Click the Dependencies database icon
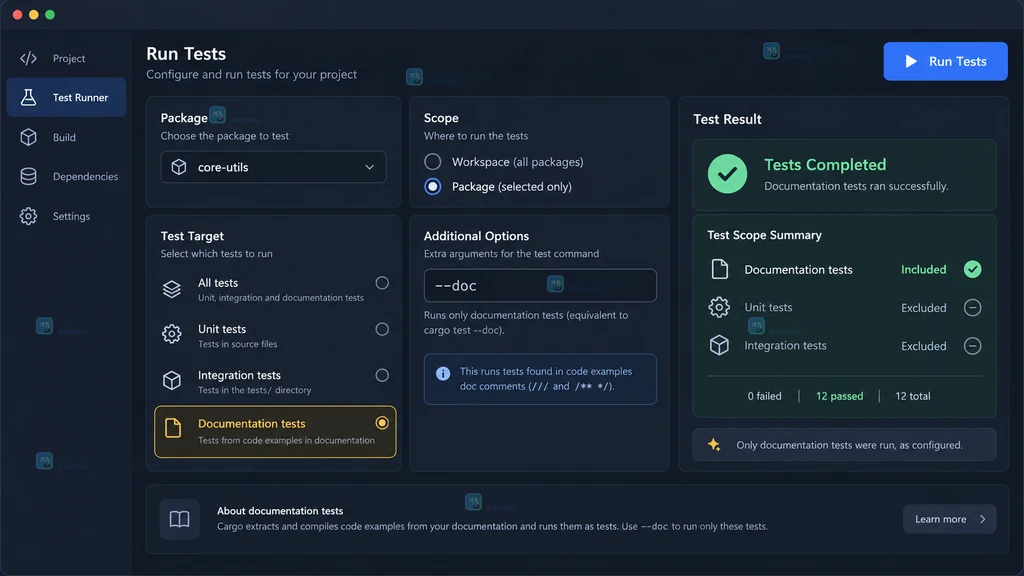This screenshot has height=576, width=1024. coord(28,176)
